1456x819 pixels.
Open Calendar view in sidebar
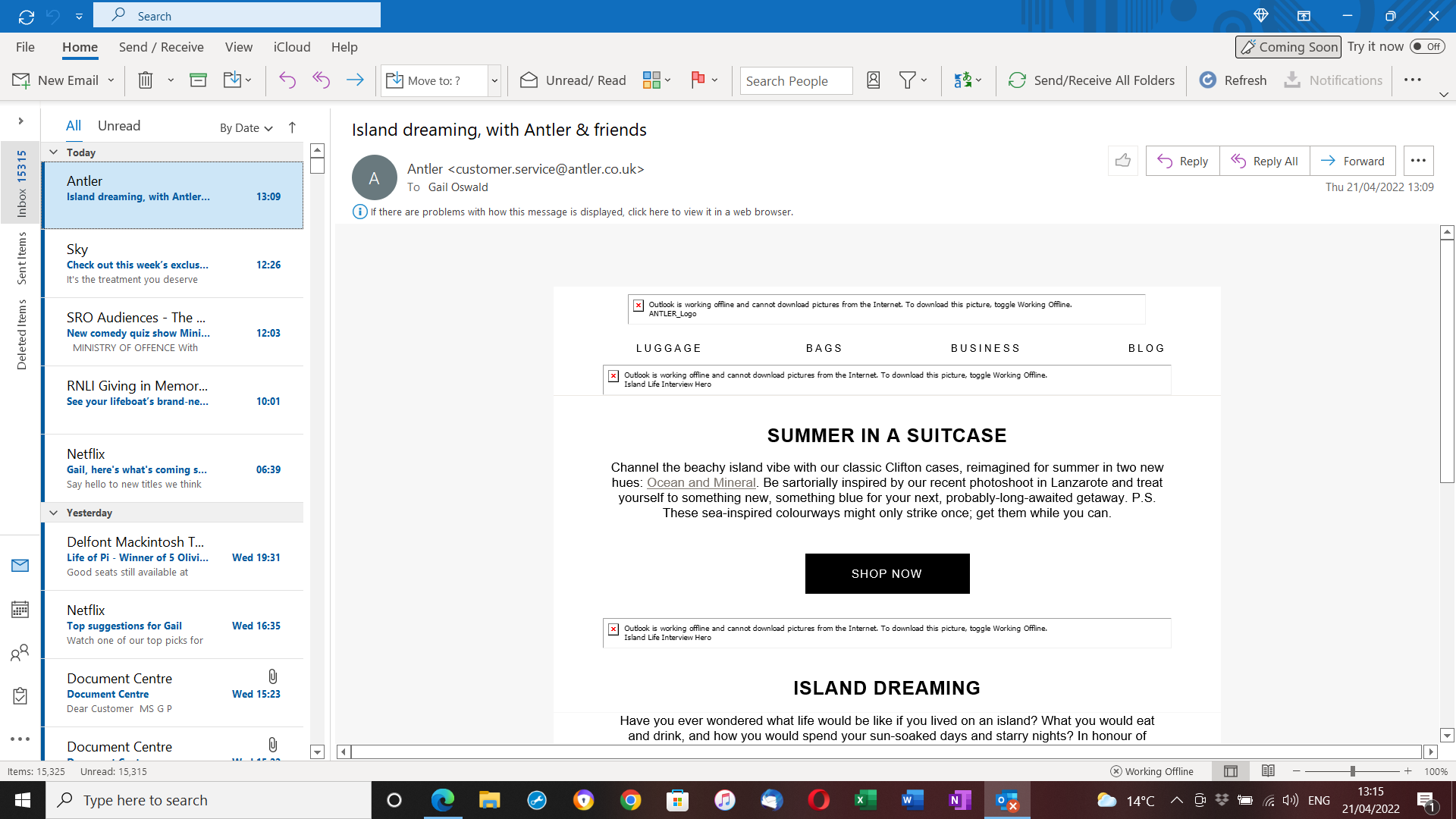pos(20,610)
